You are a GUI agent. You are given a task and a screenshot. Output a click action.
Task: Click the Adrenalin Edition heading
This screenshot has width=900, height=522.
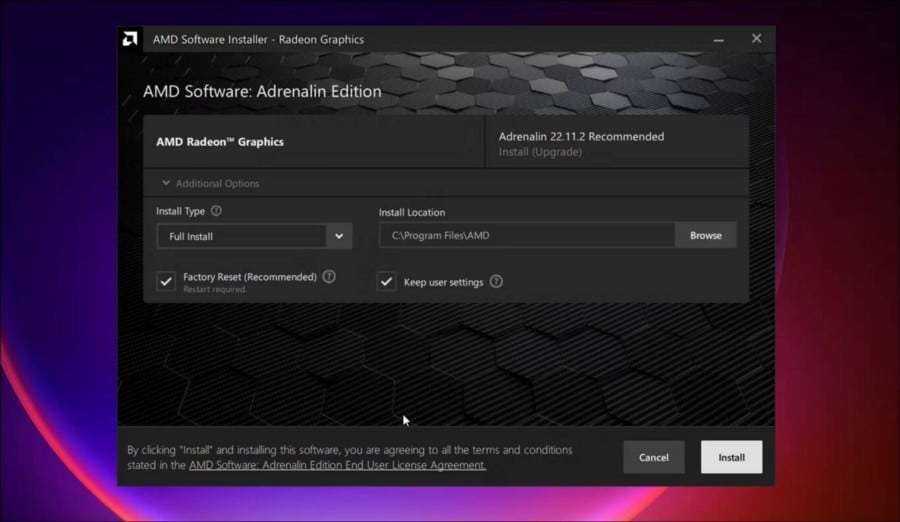tap(262, 91)
